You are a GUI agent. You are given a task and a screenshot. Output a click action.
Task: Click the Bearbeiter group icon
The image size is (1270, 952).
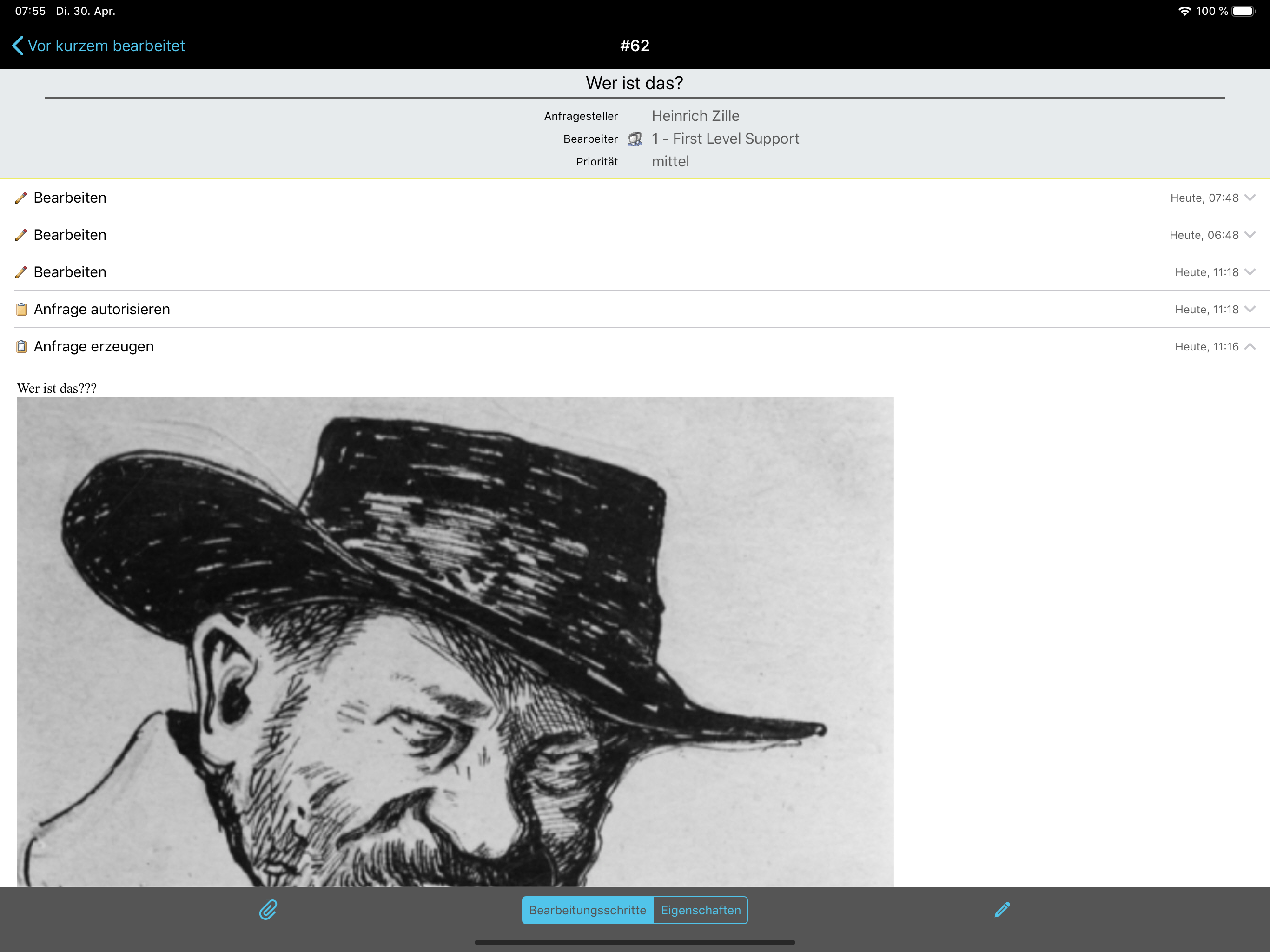point(635,139)
